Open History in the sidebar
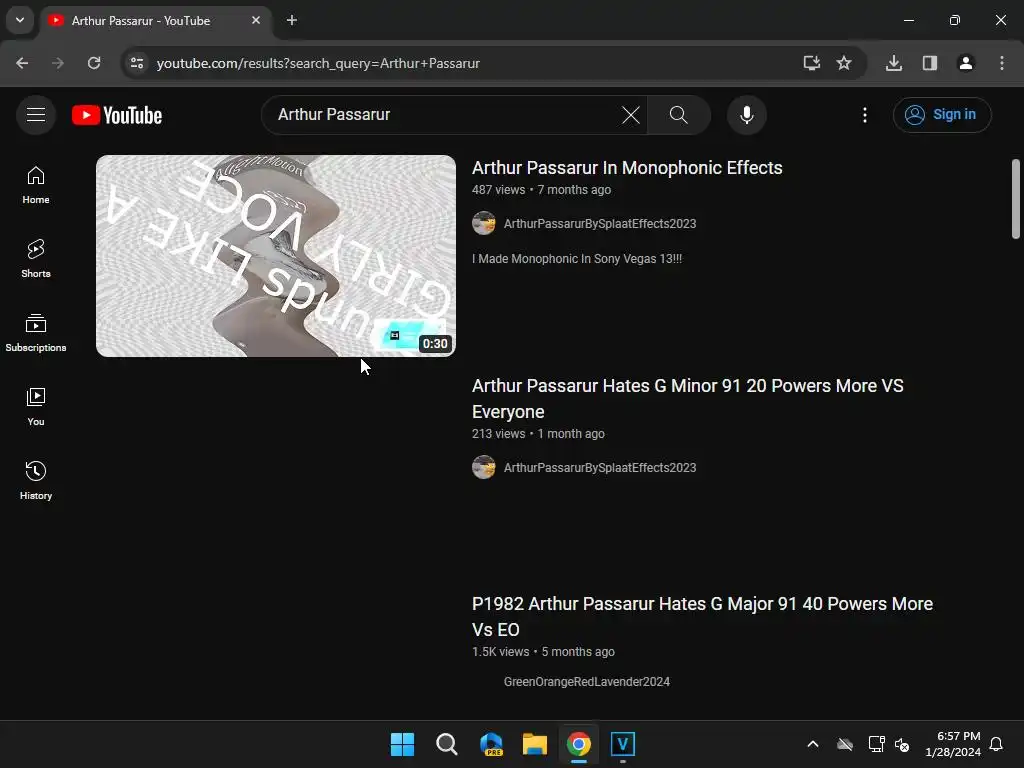1024x768 pixels. click(36, 481)
